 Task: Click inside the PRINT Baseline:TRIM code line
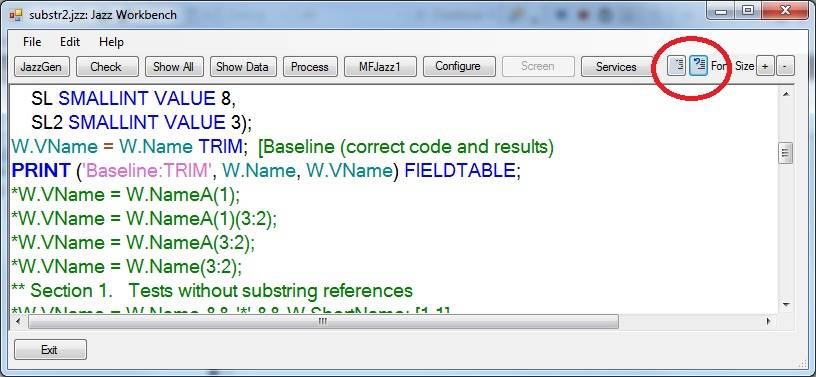pyautogui.click(x=266, y=170)
